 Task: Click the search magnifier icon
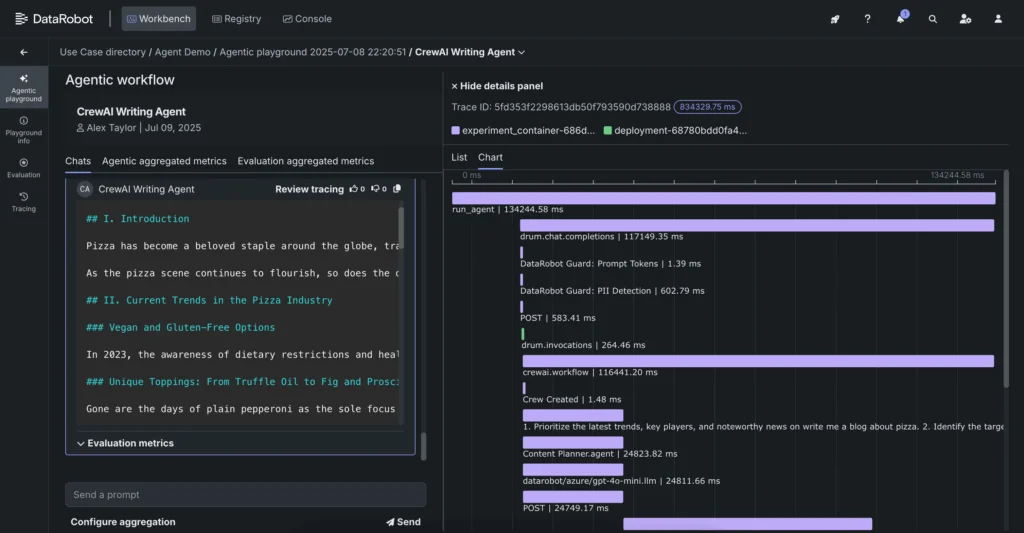(933, 19)
